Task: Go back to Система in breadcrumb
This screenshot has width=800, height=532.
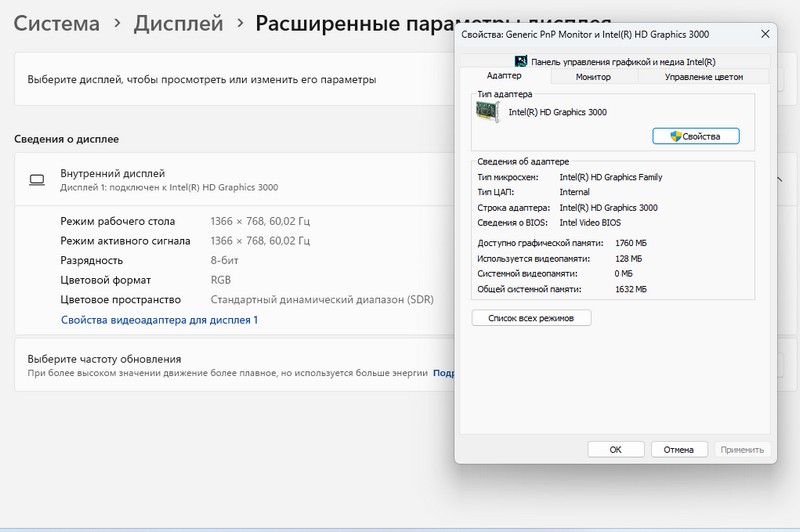Action: click(56, 24)
